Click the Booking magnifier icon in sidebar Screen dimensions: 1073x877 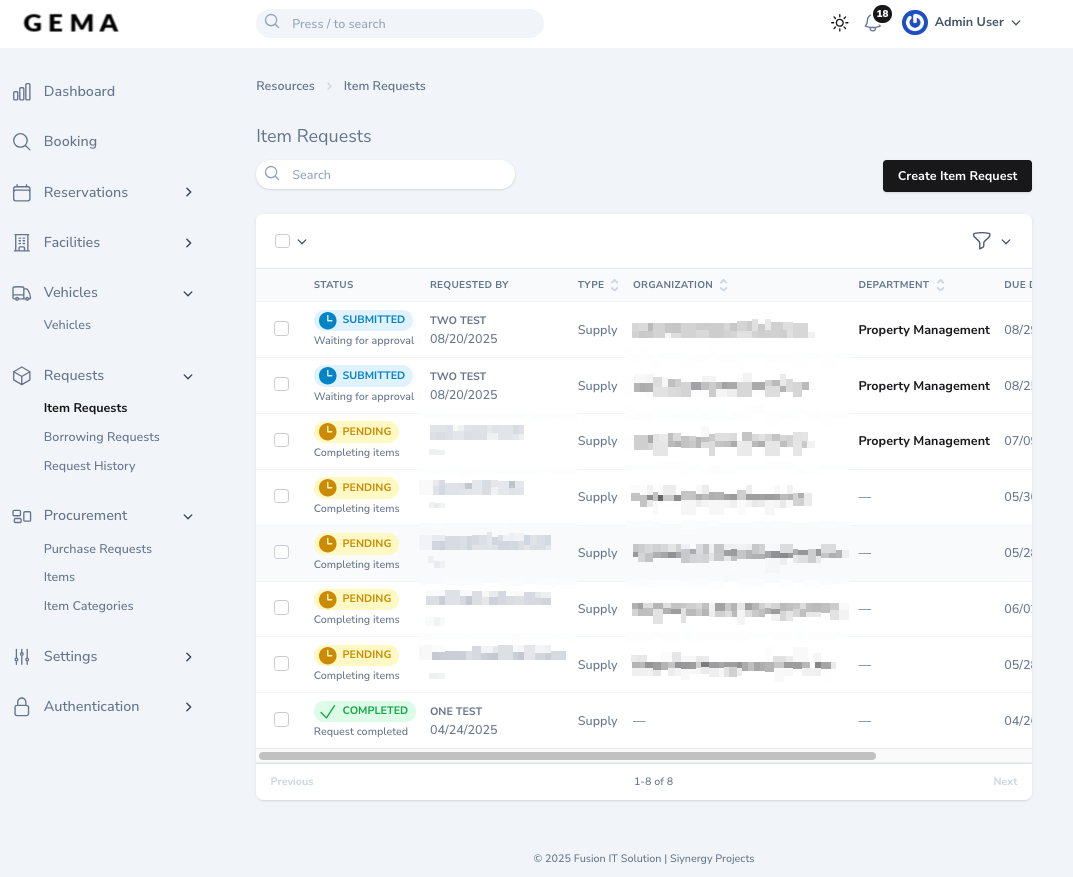tap(22, 141)
